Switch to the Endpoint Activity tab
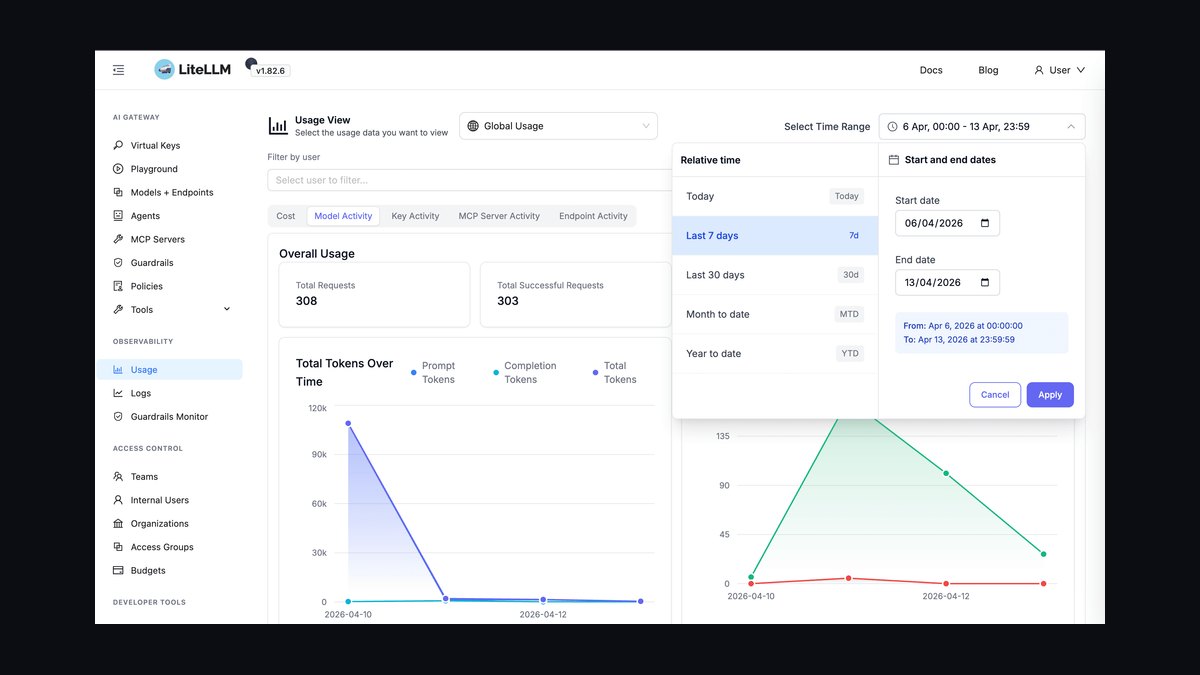Viewport: 1200px width, 675px height. click(x=593, y=216)
